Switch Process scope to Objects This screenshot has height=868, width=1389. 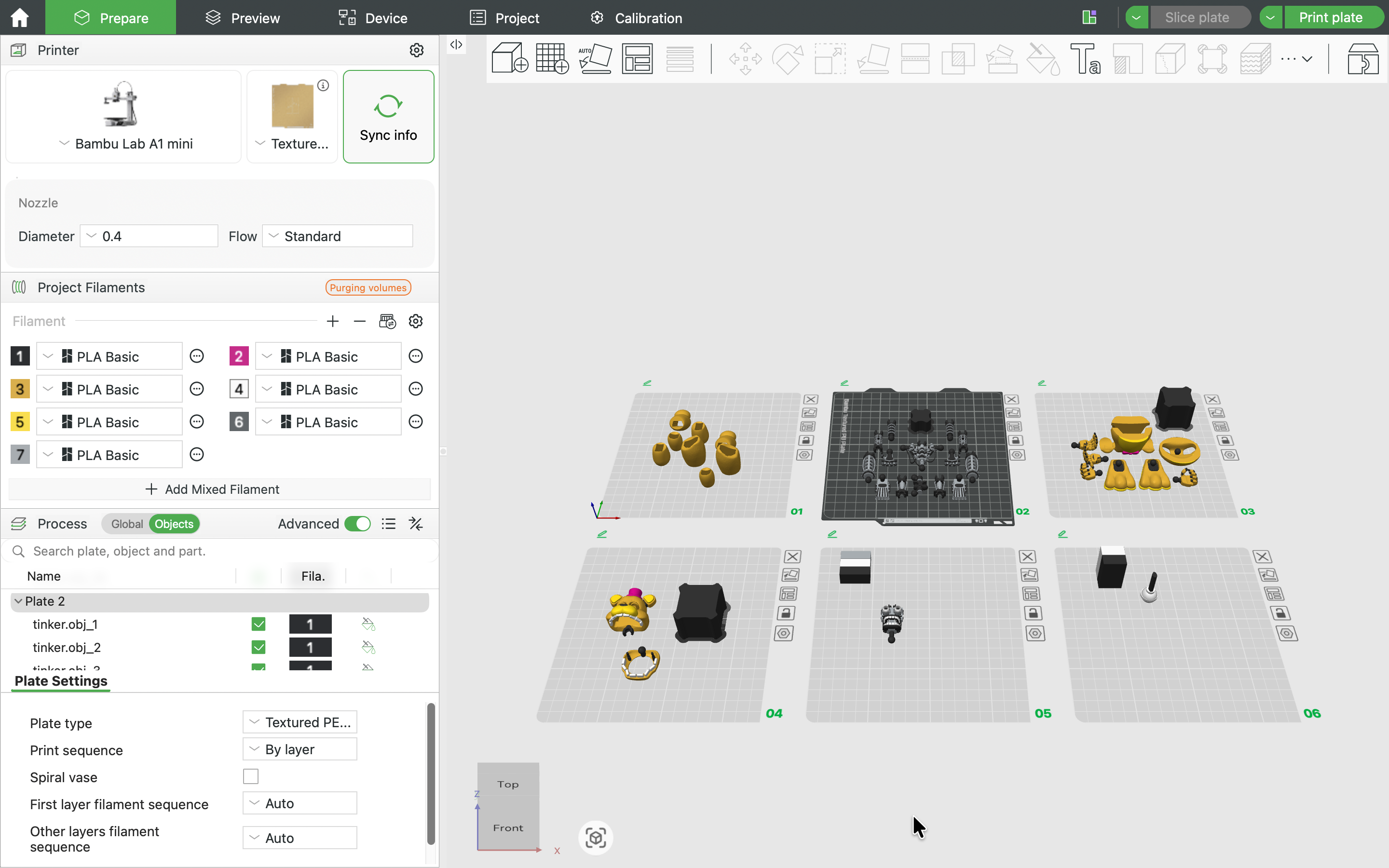(x=174, y=524)
